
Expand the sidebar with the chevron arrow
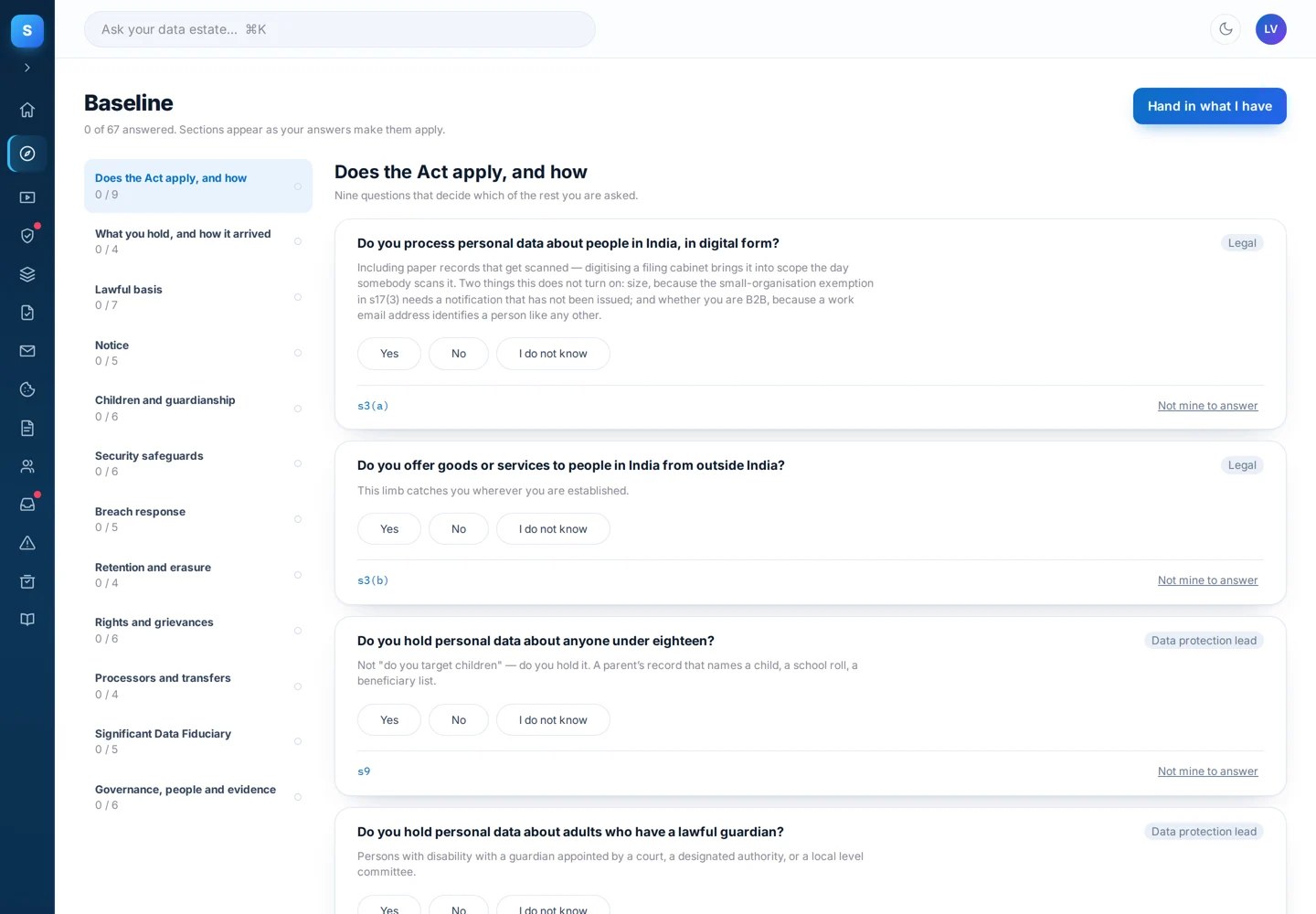tap(27, 68)
